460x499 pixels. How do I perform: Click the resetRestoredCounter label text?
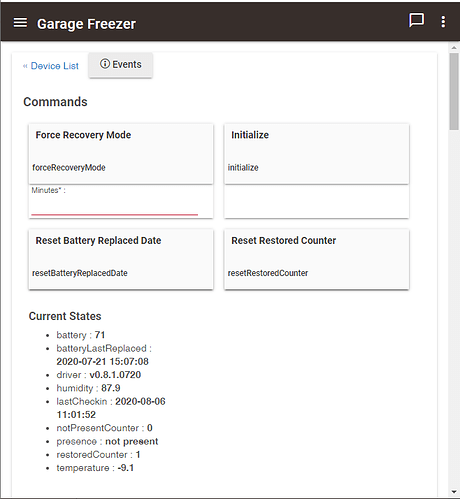pos(268,273)
